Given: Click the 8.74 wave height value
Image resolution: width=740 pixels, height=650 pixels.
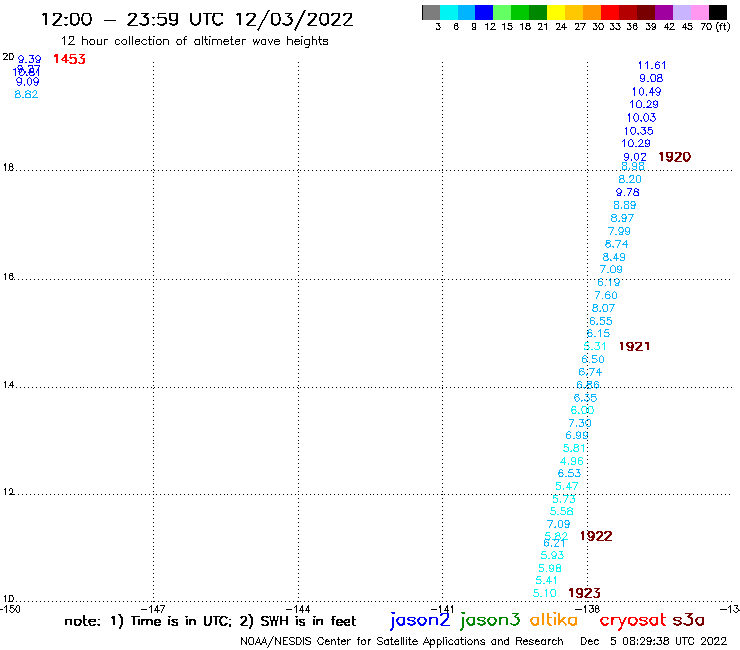Looking at the screenshot, I should tap(616, 244).
